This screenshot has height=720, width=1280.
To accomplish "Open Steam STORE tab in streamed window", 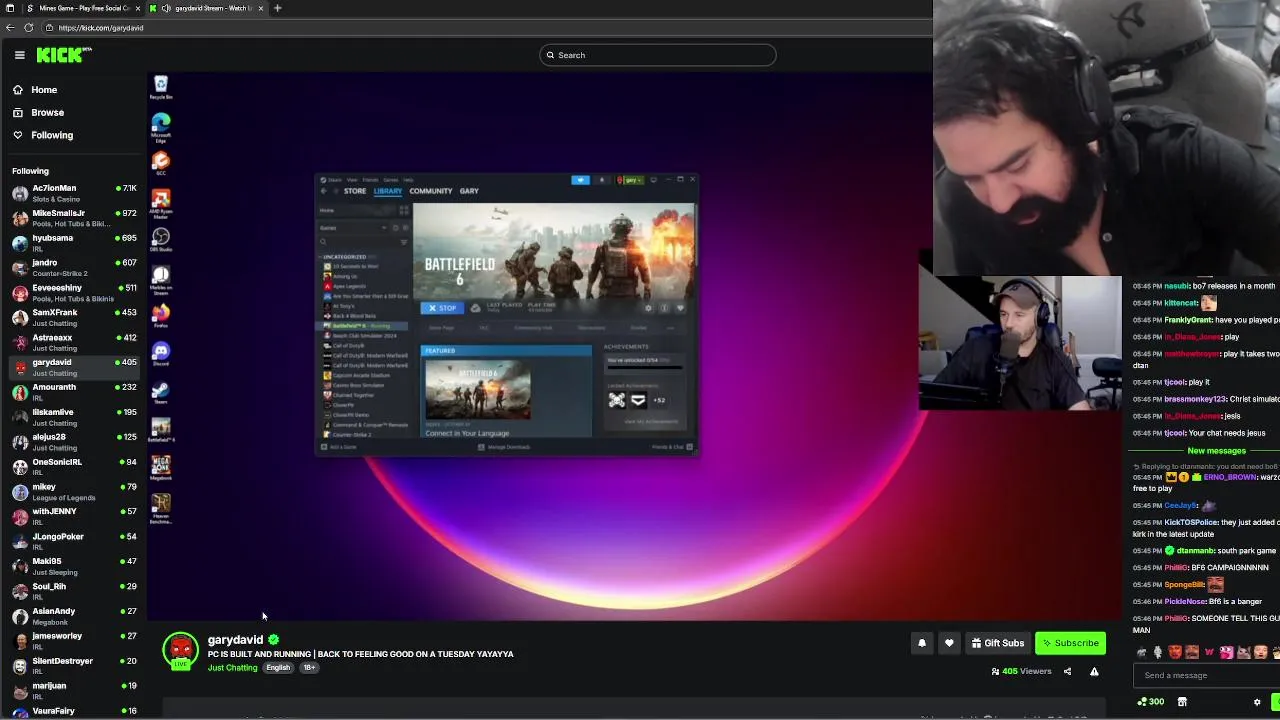I will coord(355,191).
